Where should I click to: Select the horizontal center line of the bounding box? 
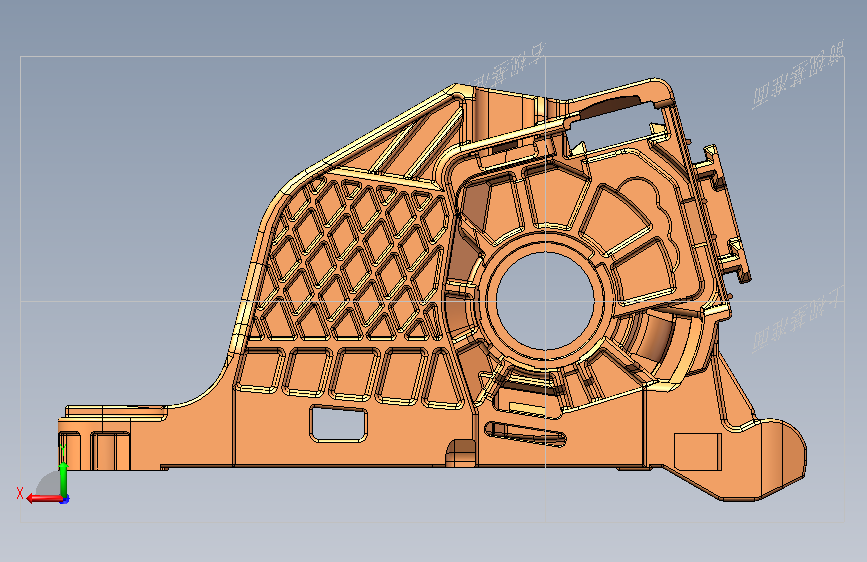(x=432, y=301)
